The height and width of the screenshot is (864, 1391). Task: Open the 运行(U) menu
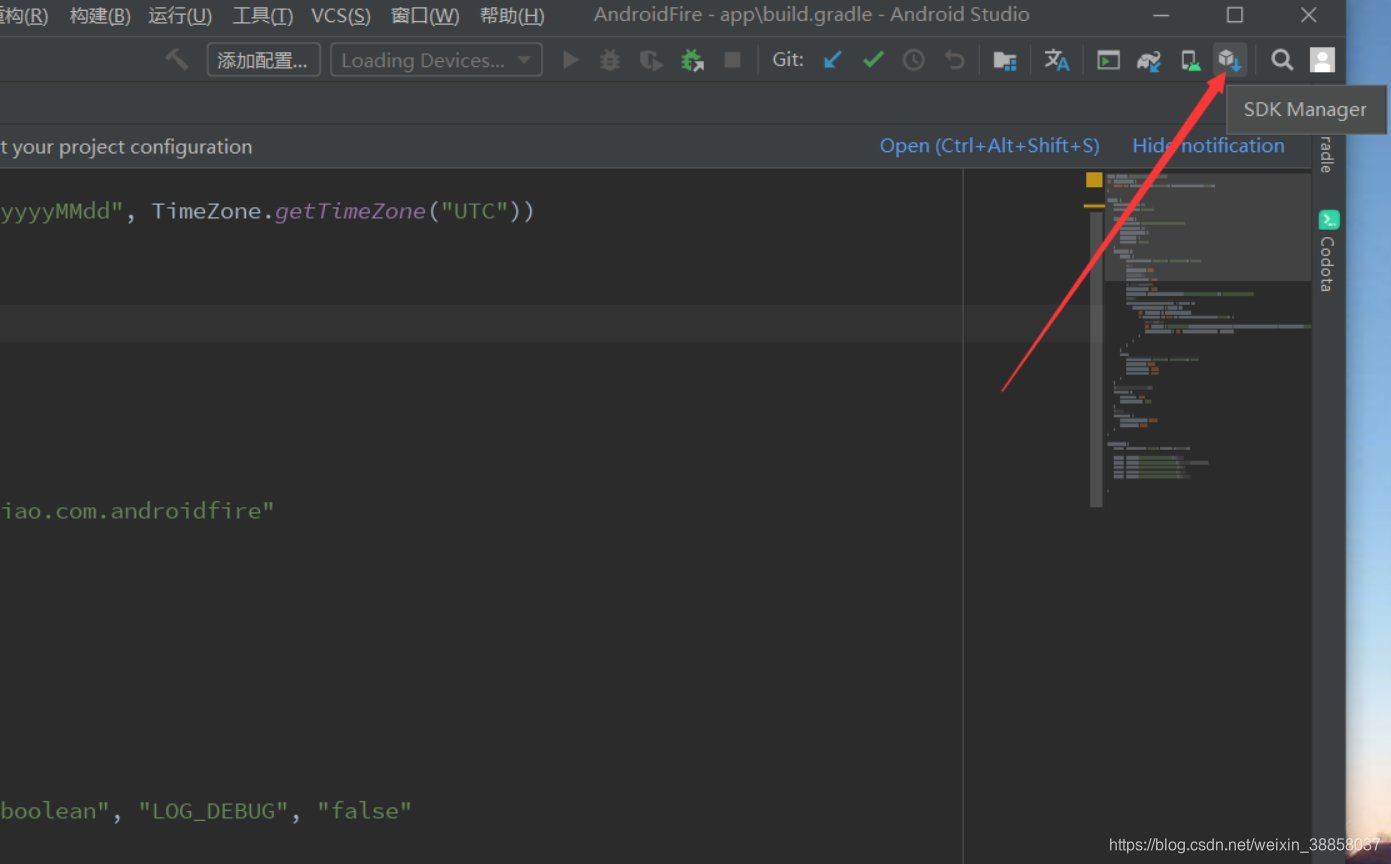point(180,16)
